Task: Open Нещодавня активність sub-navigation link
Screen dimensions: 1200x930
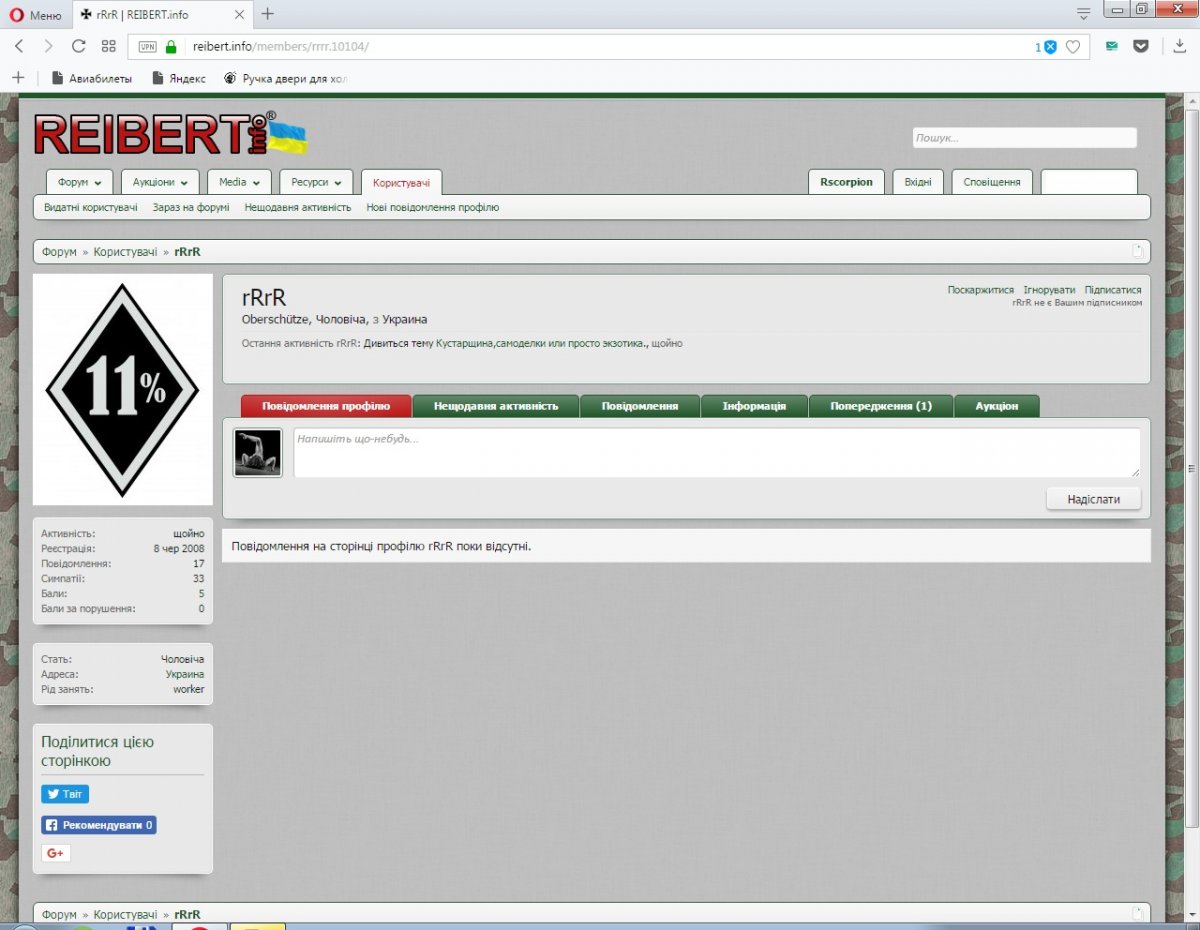Action: [298, 207]
